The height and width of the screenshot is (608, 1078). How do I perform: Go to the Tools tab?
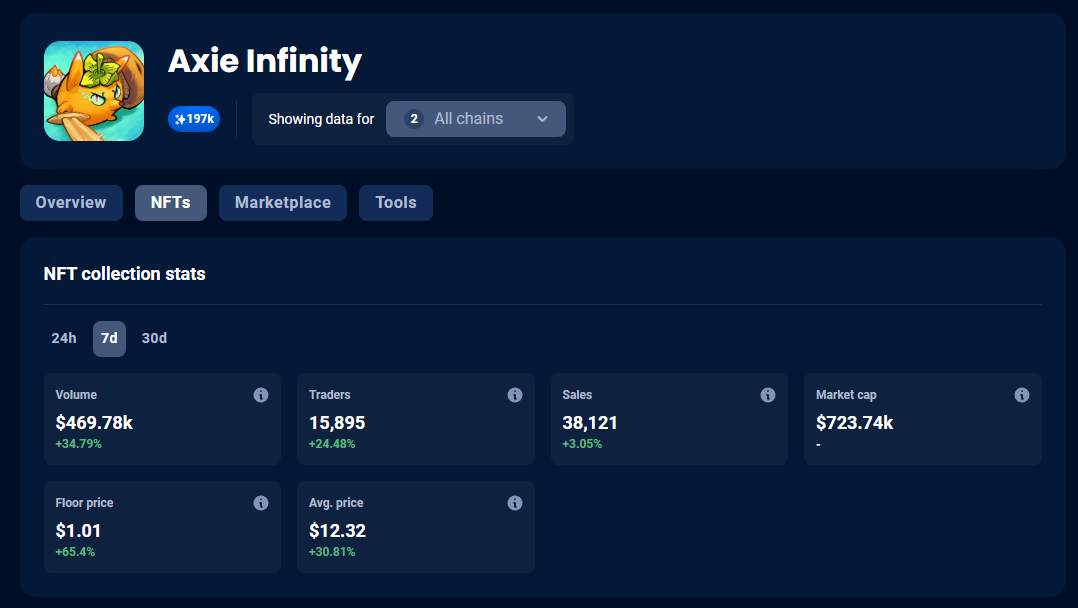click(396, 203)
